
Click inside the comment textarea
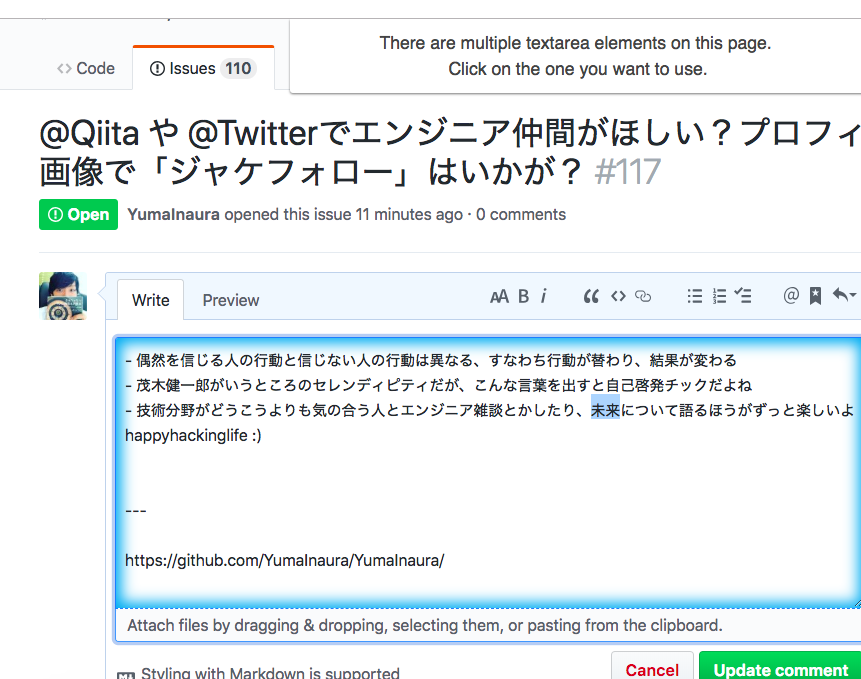tap(488, 472)
